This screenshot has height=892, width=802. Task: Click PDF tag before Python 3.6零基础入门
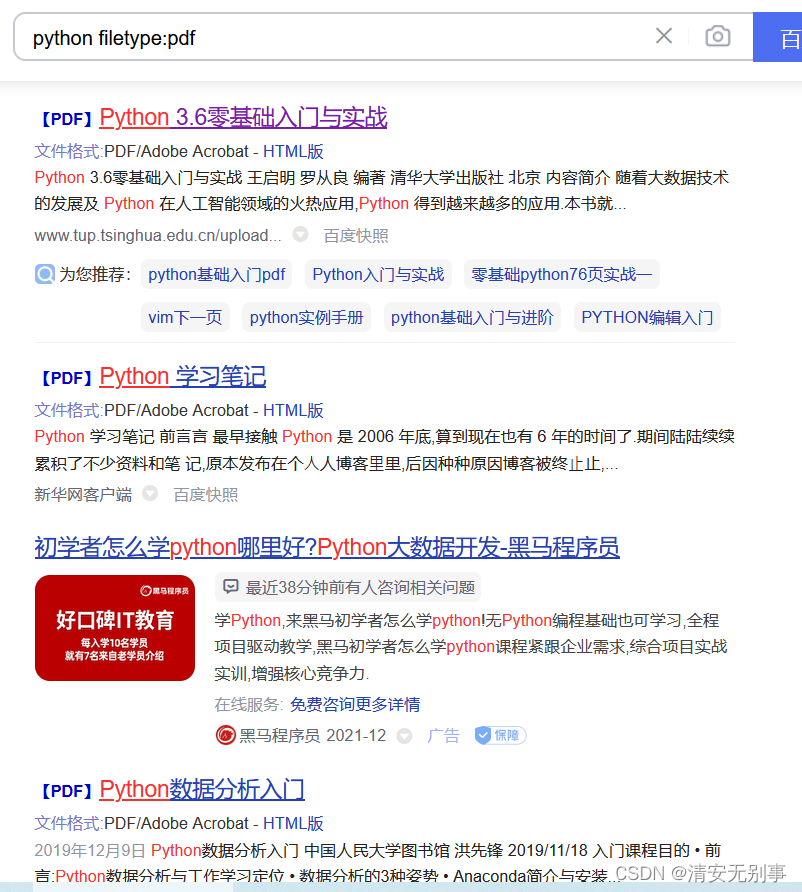pyautogui.click(x=67, y=119)
